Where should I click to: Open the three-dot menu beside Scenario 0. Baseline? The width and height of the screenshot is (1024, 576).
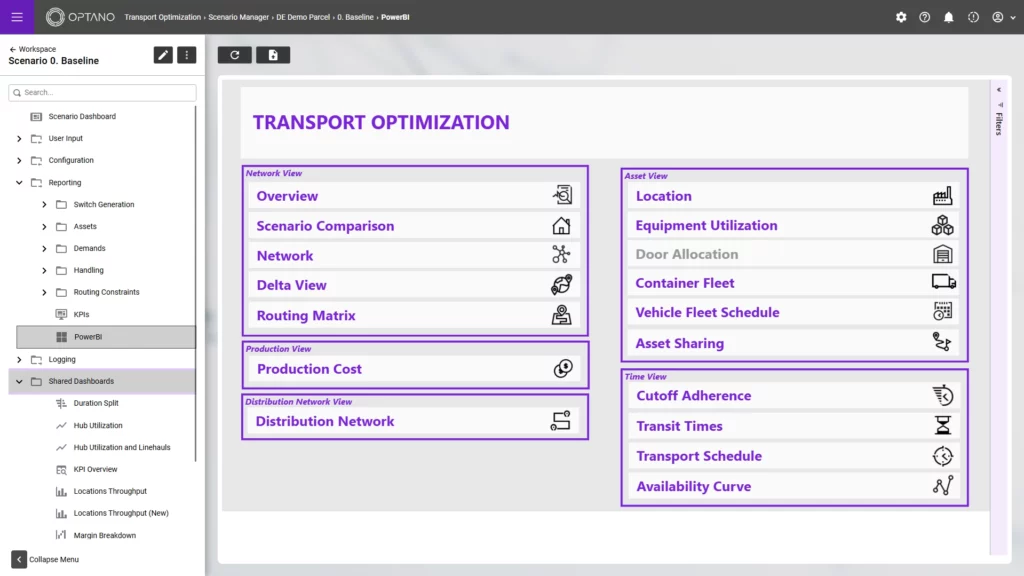(x=187, y=55)
